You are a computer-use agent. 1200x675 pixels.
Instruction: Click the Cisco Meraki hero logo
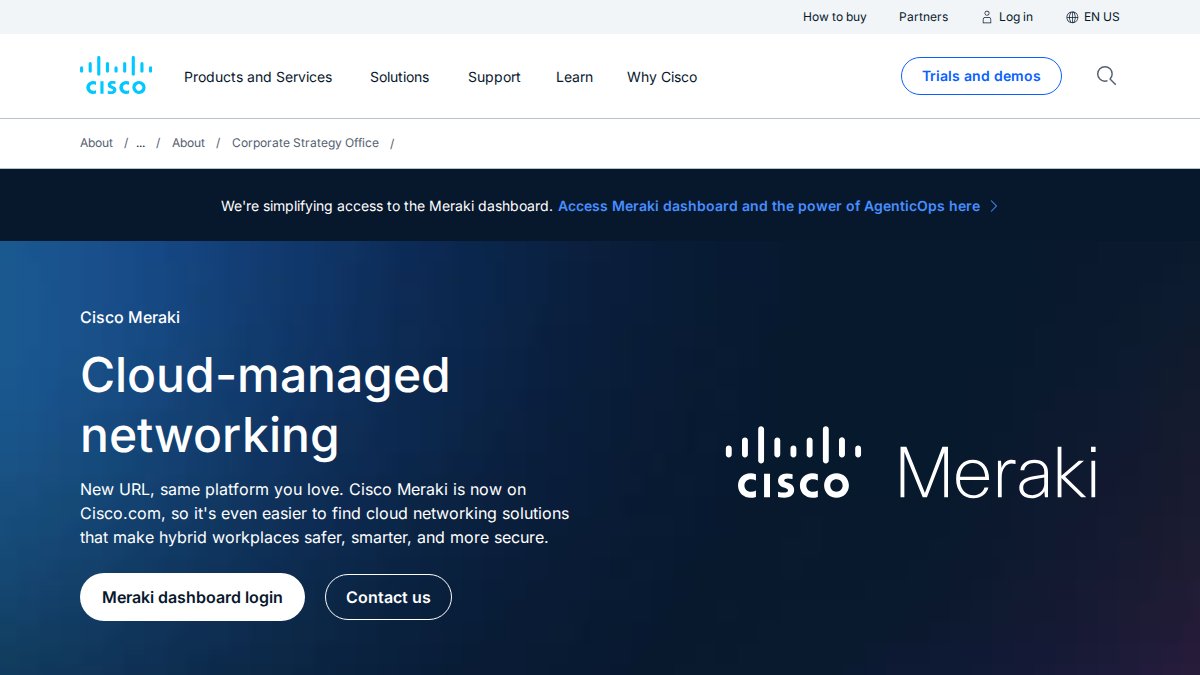click(x=911, y=463)
